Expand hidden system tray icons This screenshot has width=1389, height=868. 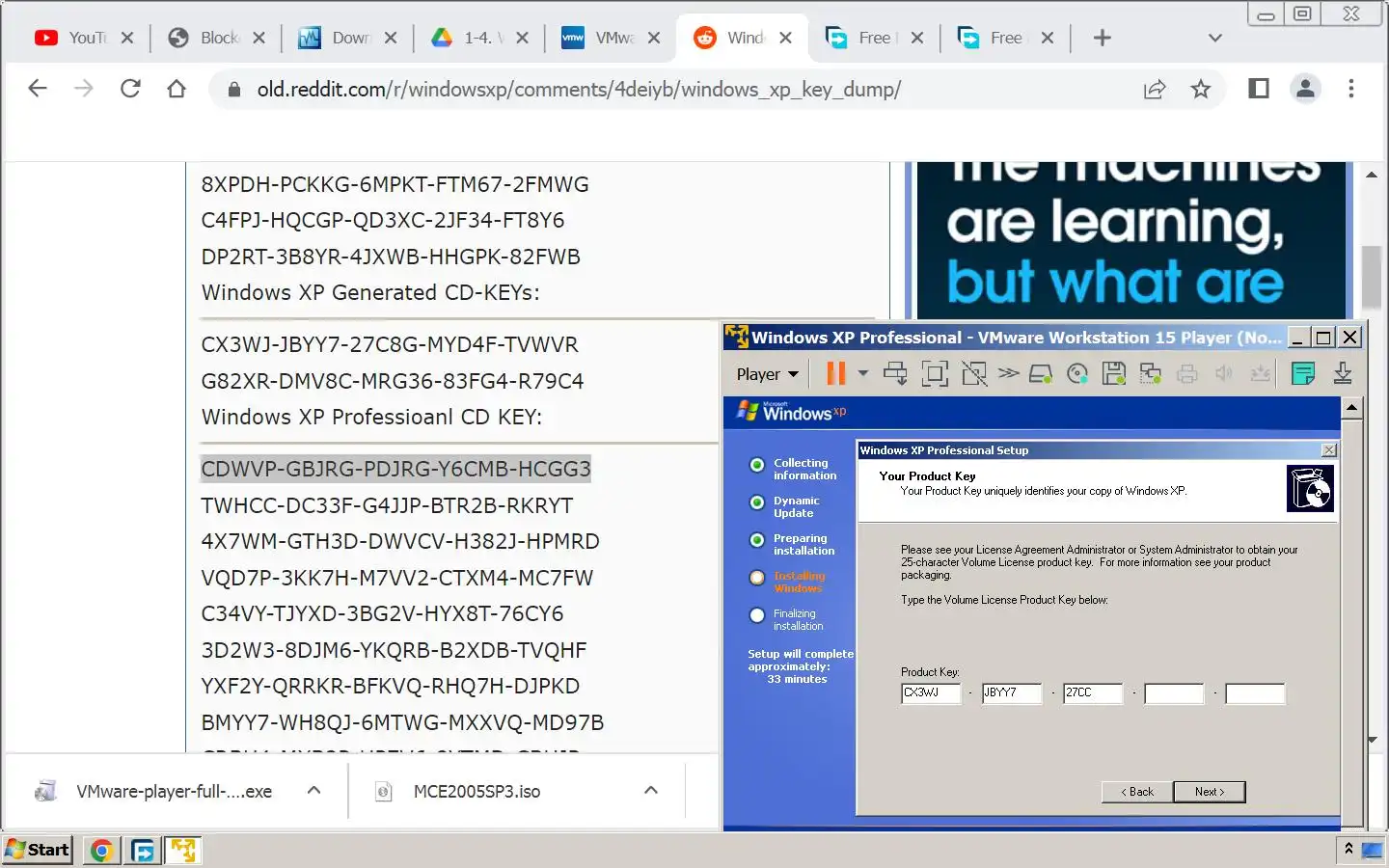tap(1348, 849)
